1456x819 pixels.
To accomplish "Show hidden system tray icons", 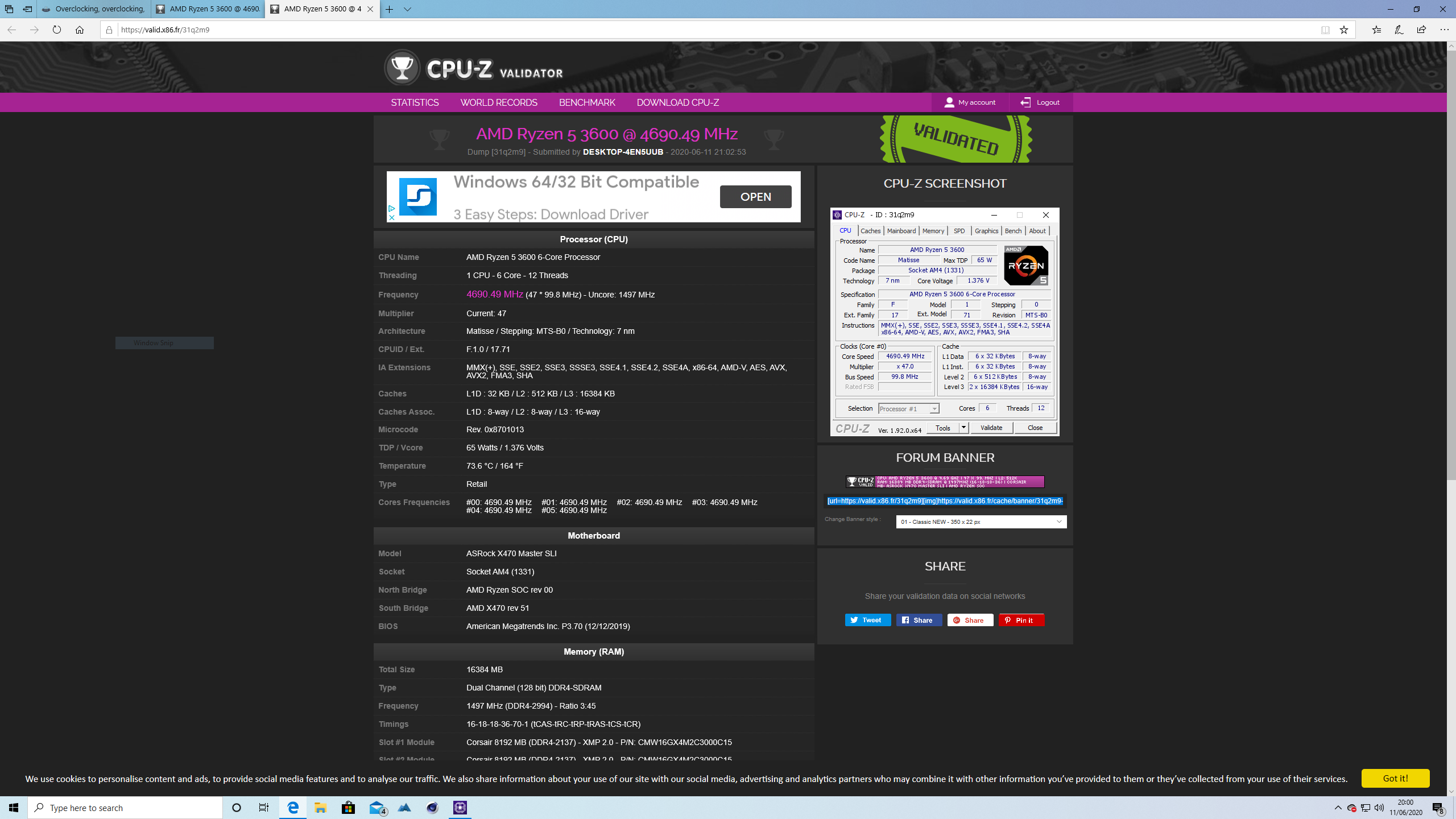I will 1338,808.
